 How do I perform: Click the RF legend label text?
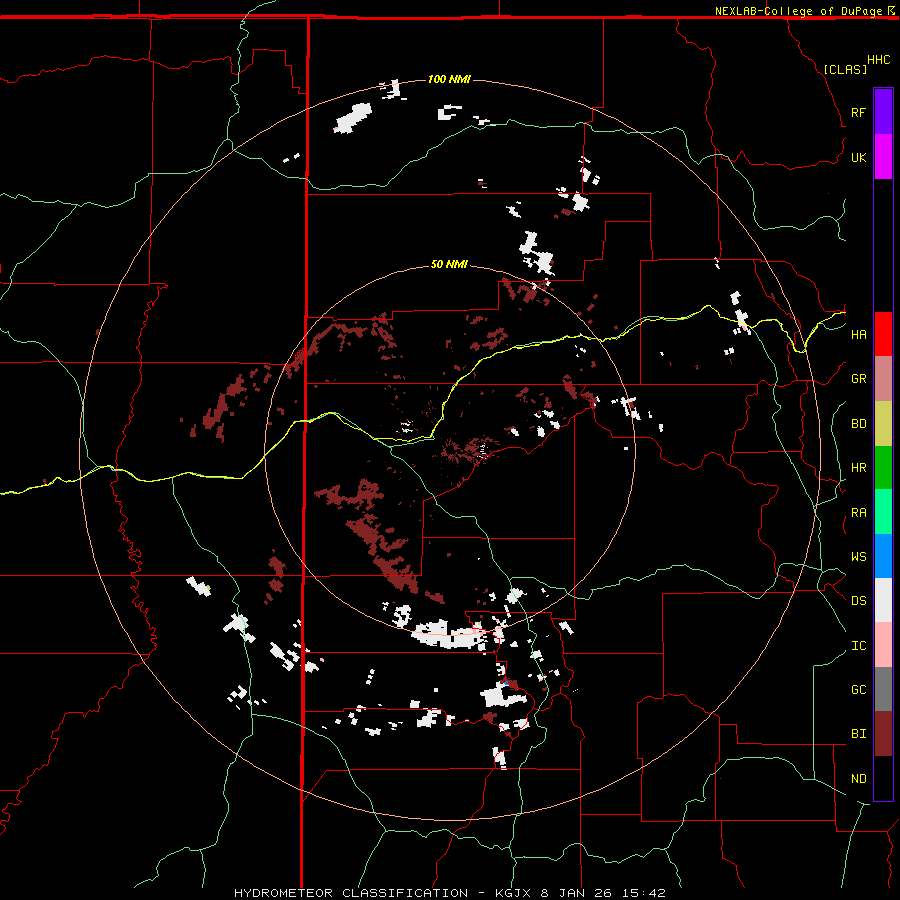point(858,112)
